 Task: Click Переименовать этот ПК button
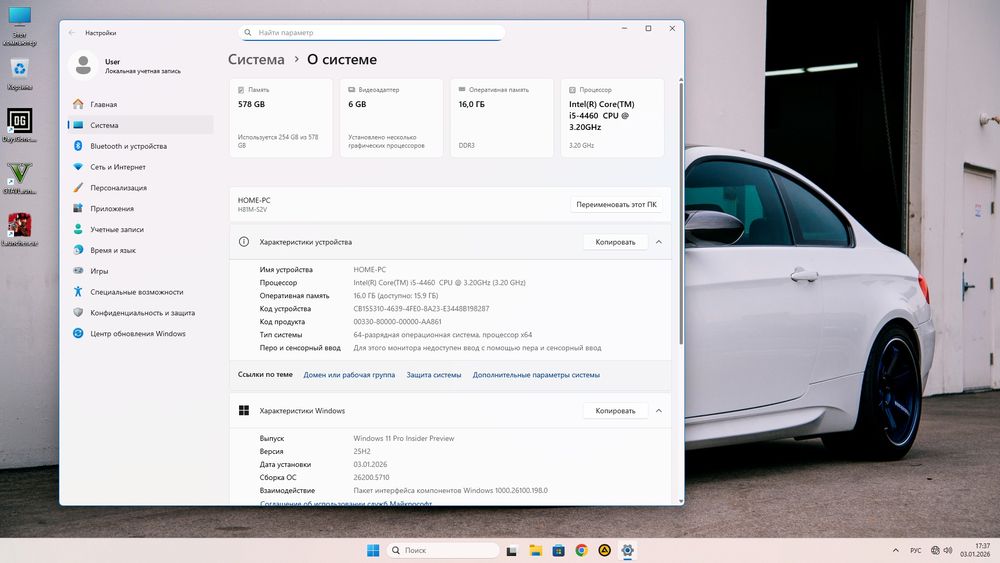[616, 205]
